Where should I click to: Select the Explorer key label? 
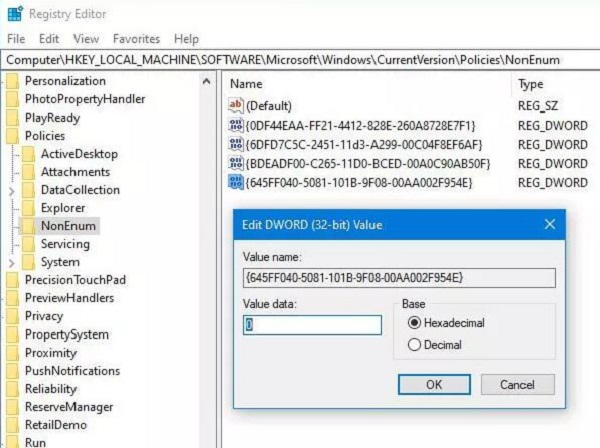coord(63,208)
